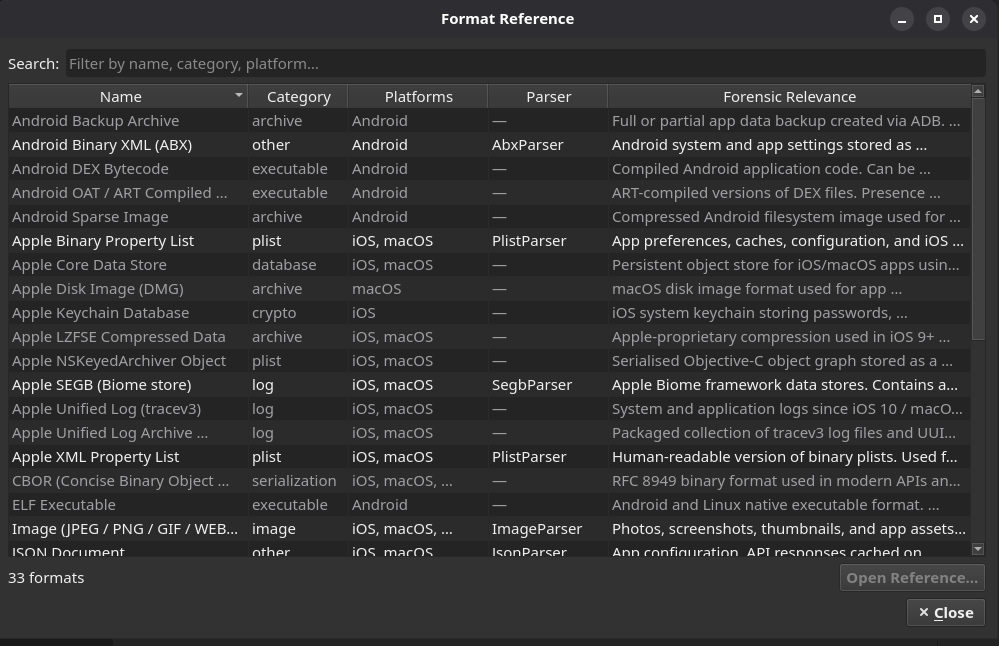
Task: Close window using title bar X
Action: coord(974,19)
